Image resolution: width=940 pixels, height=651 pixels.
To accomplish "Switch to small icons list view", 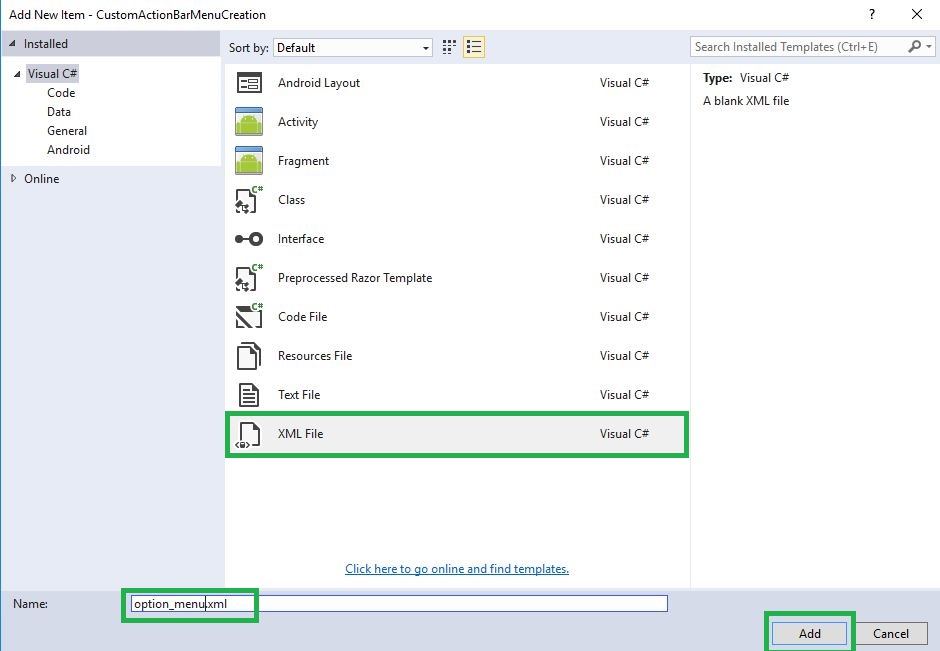I will pyautogui.click(x=474, y=47).
